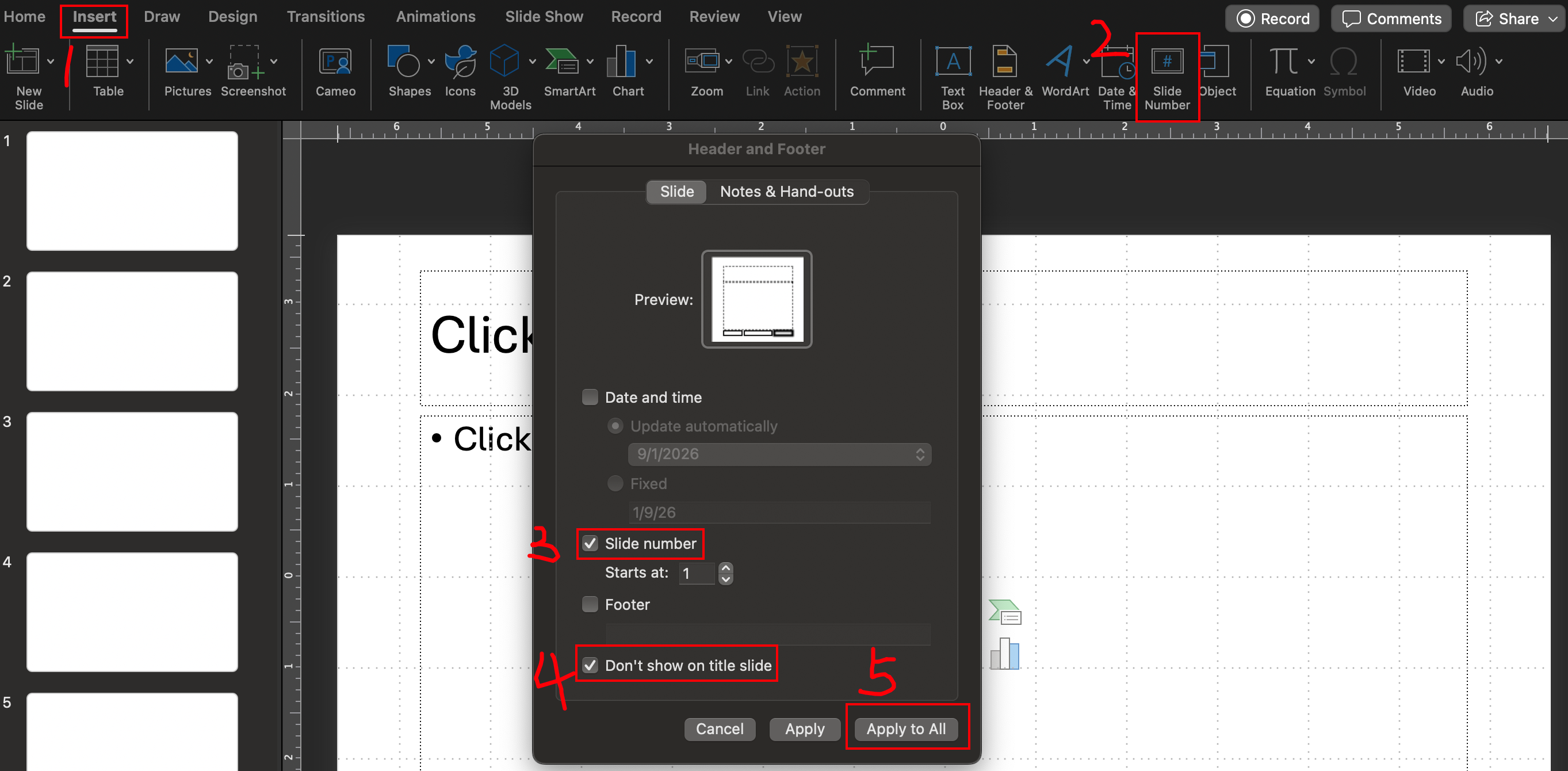Switch to Notes & Hand-outs tab
Image resolution: width=1568 pixels, height=771 pixels.
coord(786,192)
